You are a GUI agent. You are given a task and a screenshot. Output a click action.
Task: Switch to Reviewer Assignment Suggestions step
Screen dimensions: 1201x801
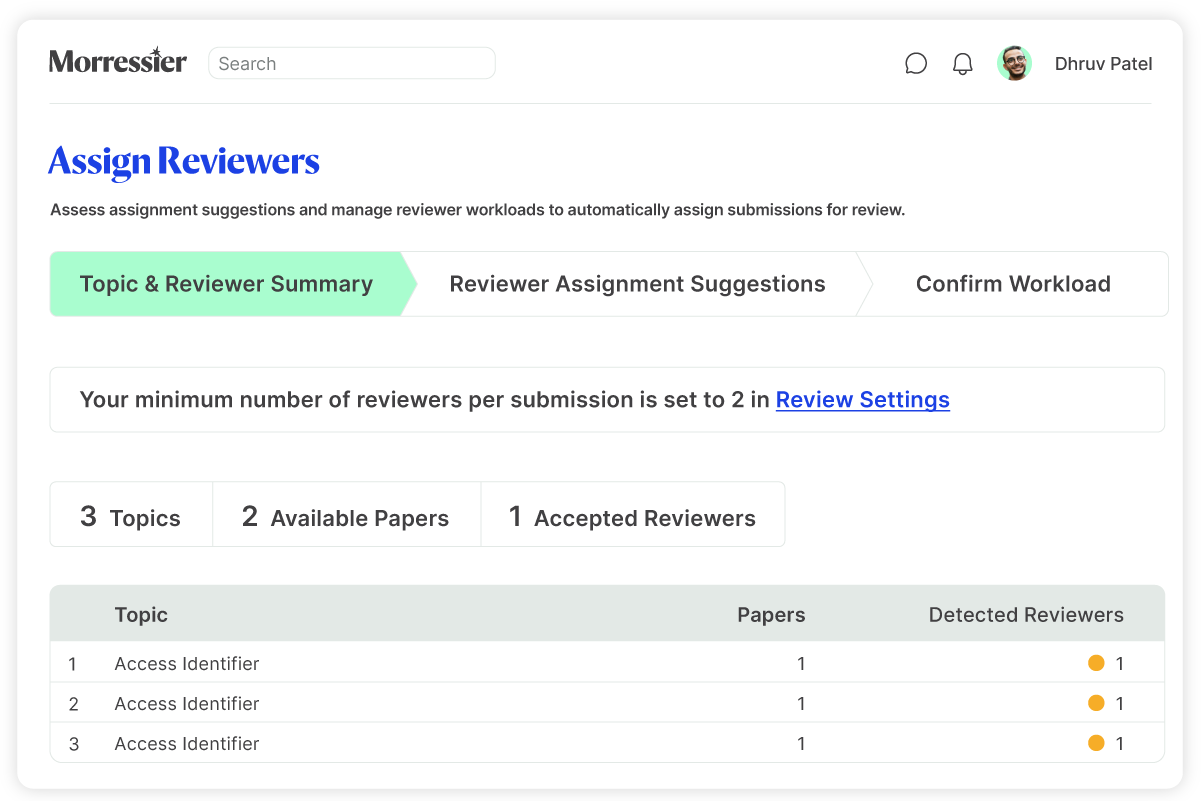point(637,284)
